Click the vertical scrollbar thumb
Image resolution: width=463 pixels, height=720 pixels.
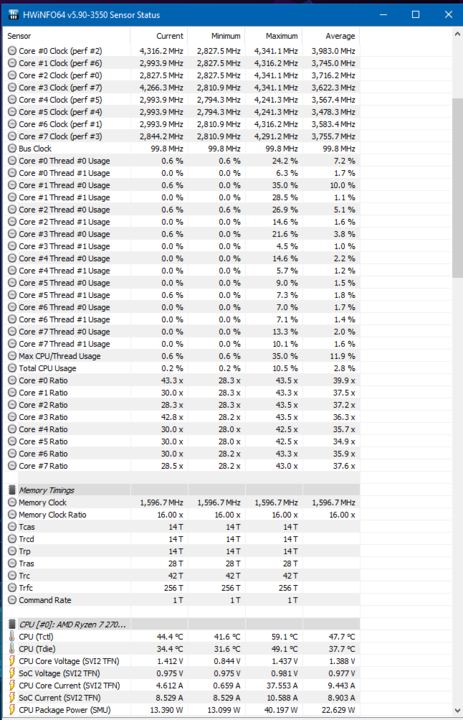click(x=457, y=187)
